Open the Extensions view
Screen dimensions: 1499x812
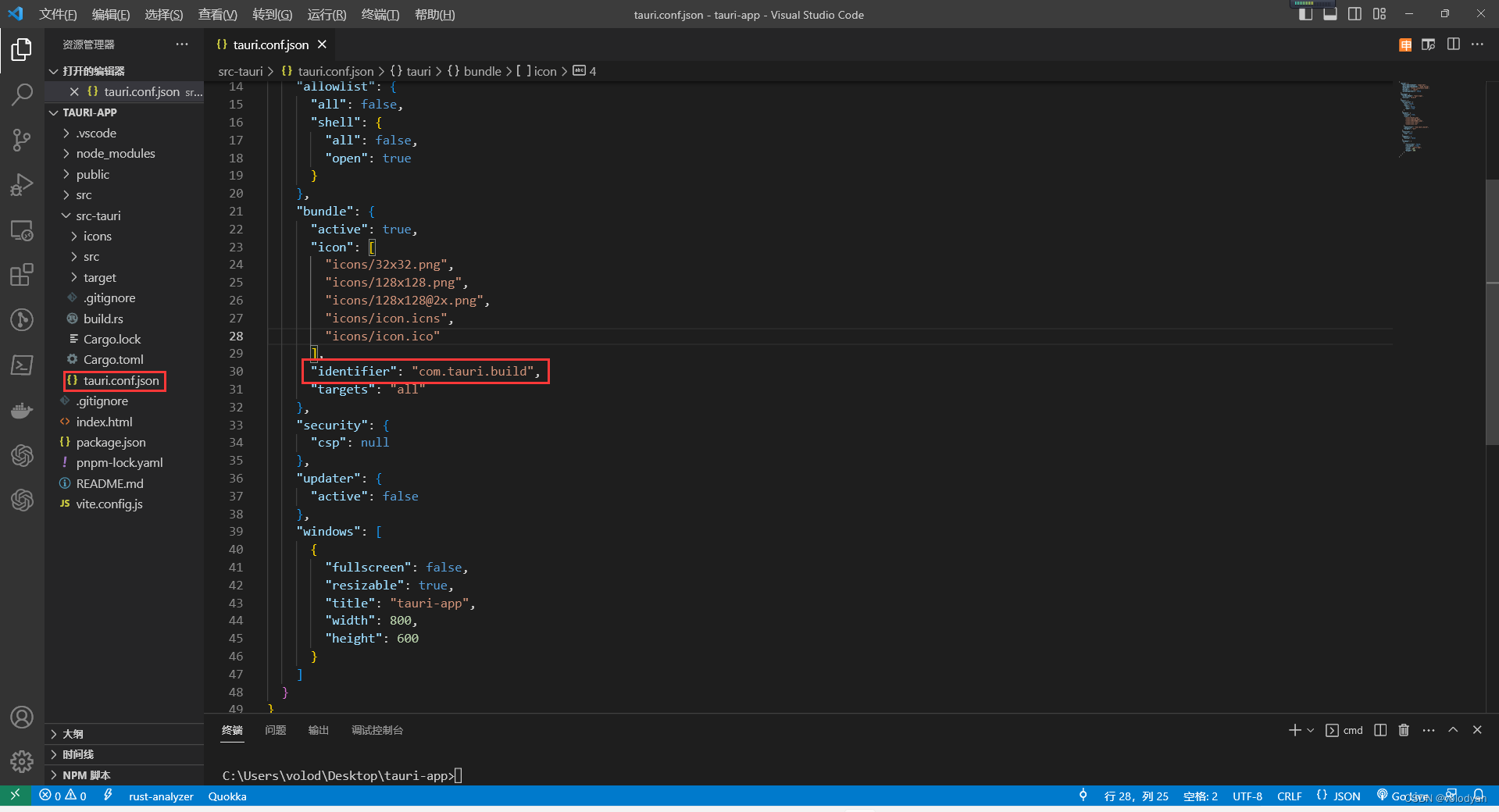[22, 275]
